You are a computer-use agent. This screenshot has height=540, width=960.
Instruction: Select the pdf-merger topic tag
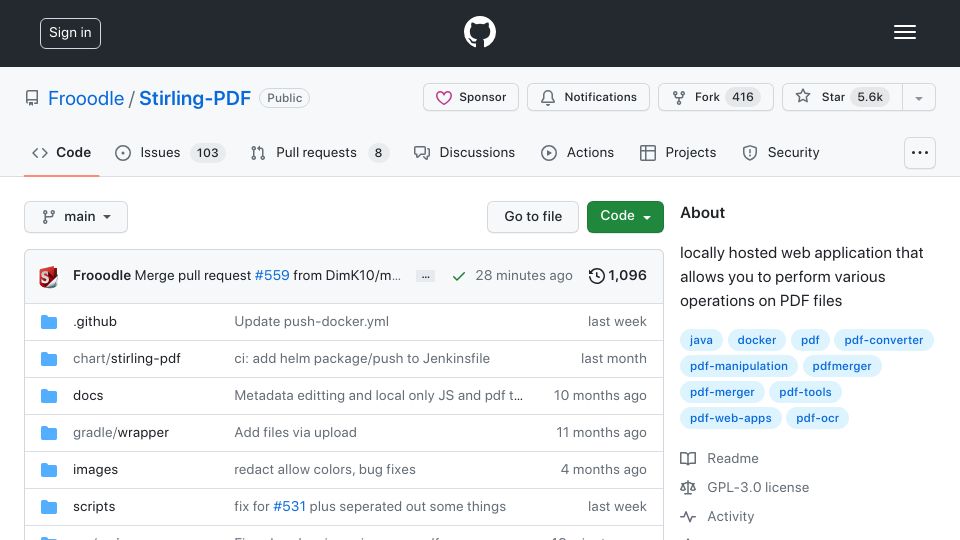722,392
